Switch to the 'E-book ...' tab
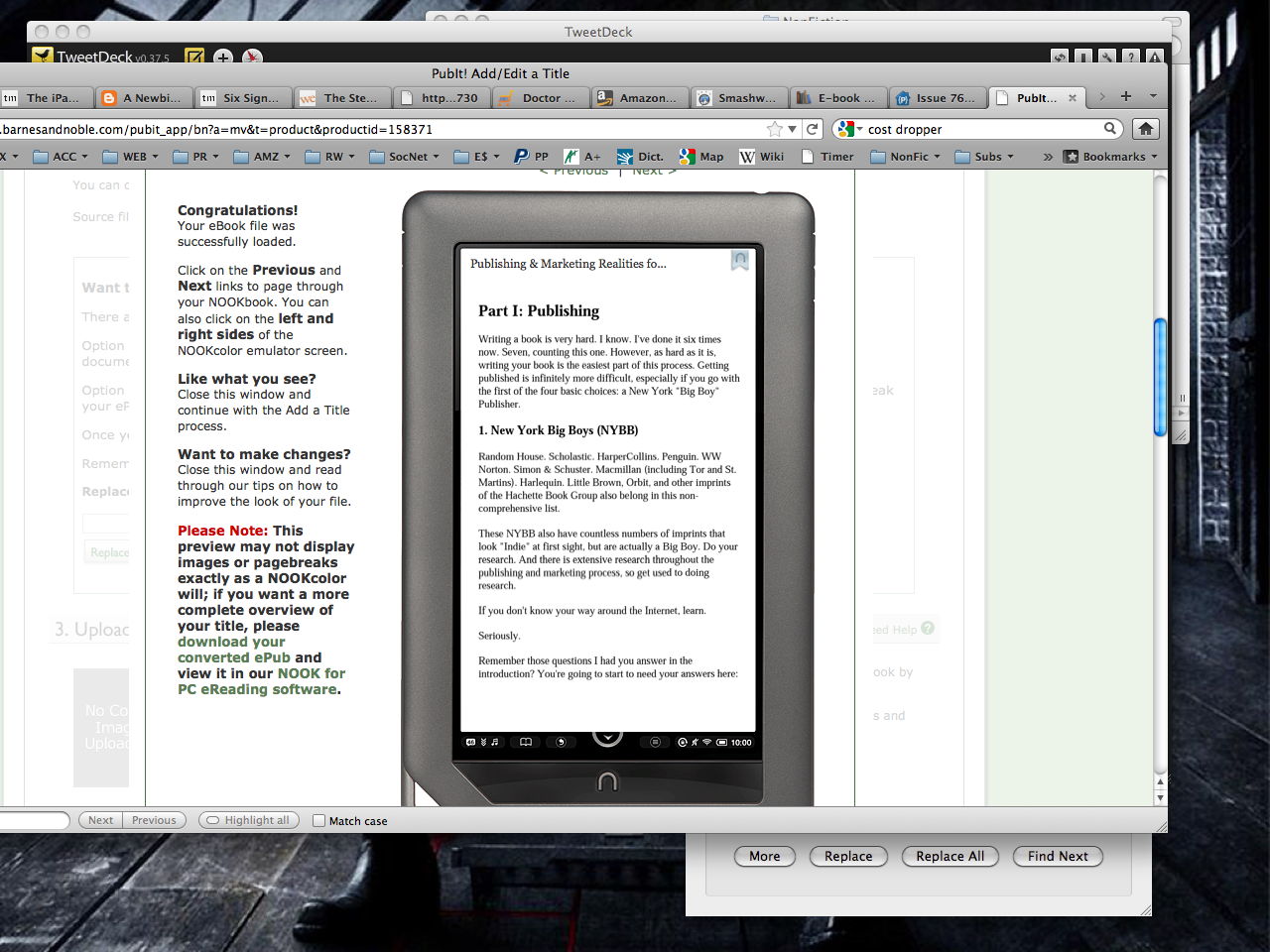 [x=838, y=98]
